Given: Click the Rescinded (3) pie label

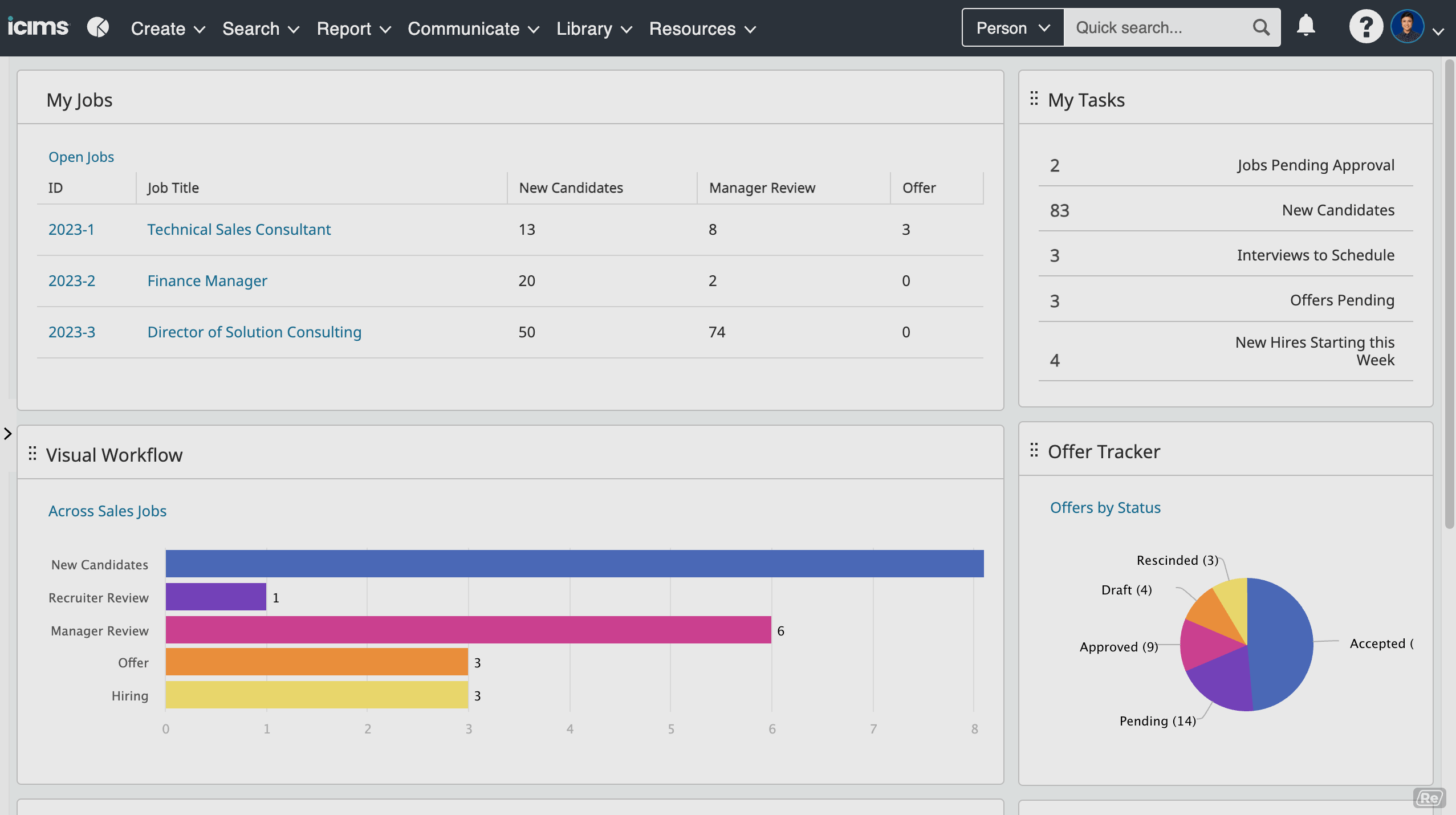Looking at the screenshot, I should pyautogui.click(x=1177, y=560).
